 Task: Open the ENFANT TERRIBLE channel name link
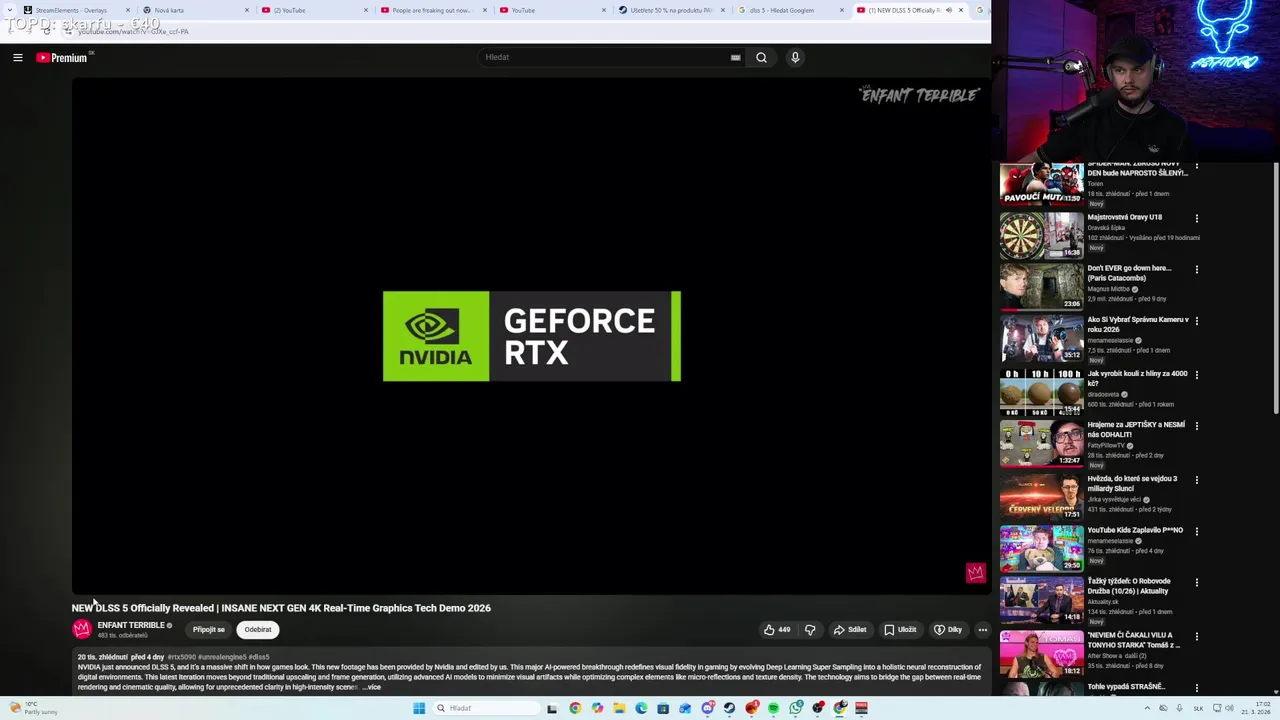[x=131, y=625]
